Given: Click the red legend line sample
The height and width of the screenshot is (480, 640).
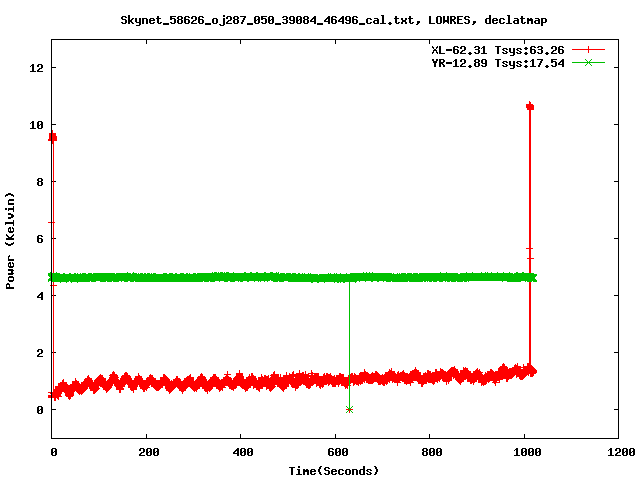Looking at the screenshot, I should point(588,50).
